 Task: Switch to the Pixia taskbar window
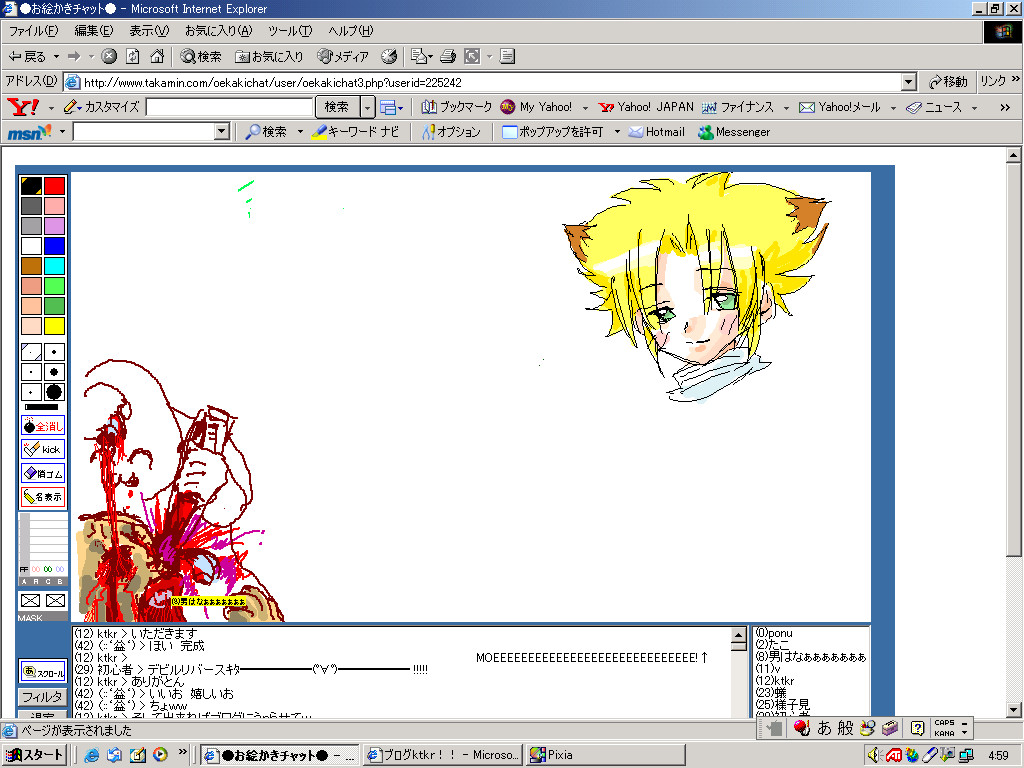(x=605, y=755)
